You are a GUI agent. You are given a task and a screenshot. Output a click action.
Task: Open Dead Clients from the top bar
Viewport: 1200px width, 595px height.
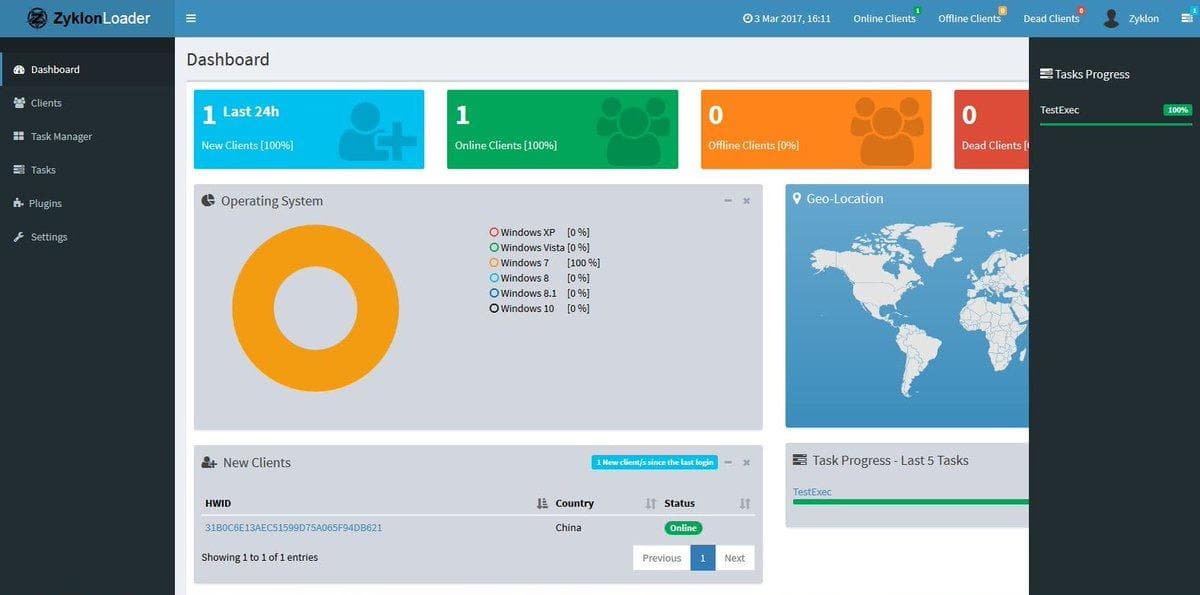(1051, 17)
